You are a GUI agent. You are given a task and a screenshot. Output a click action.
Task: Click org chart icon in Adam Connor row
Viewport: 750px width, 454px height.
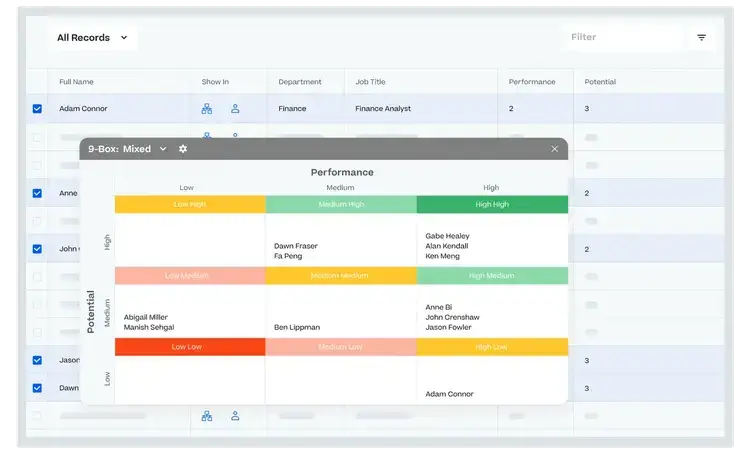click(207, 109)
